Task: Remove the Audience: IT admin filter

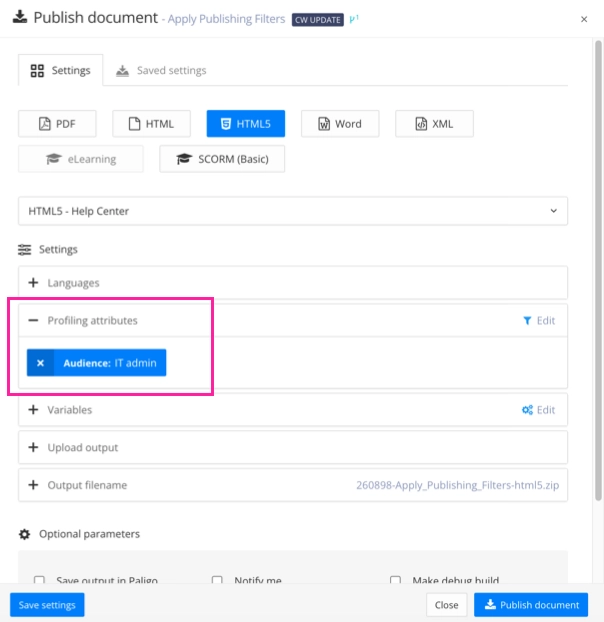Action: click(40, 363)
